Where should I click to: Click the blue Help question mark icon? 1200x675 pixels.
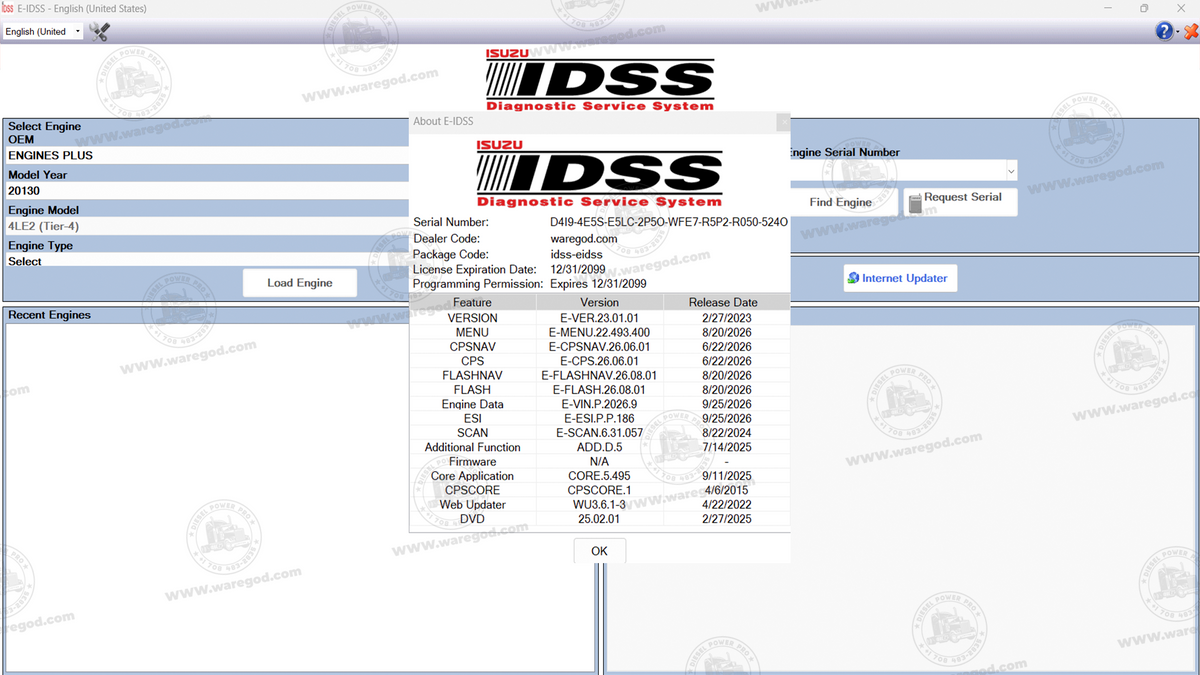1164,31
